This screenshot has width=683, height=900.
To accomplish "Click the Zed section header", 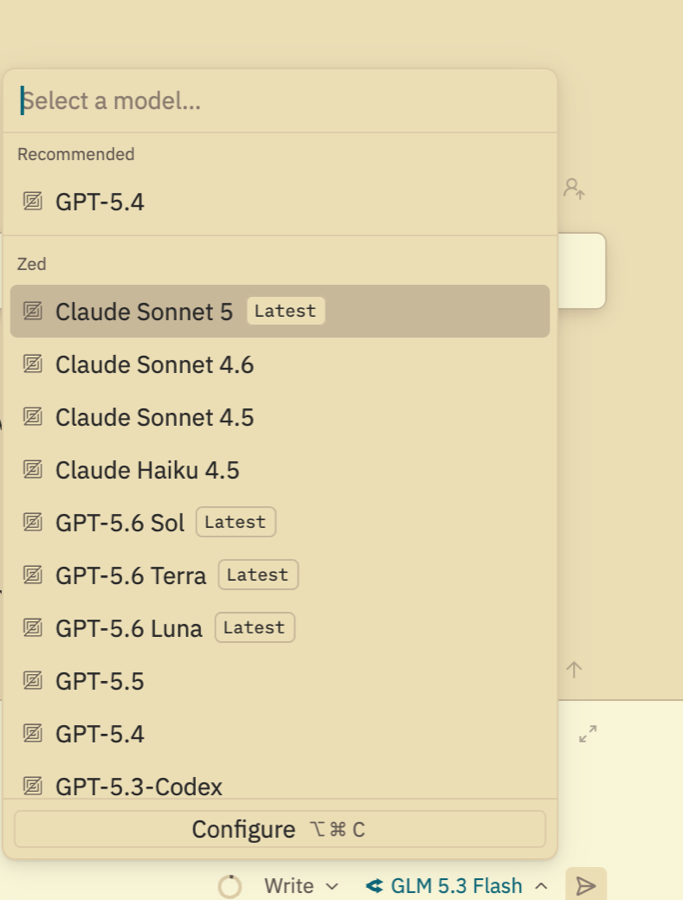I will pyautogui.click(x=32, y=264).
